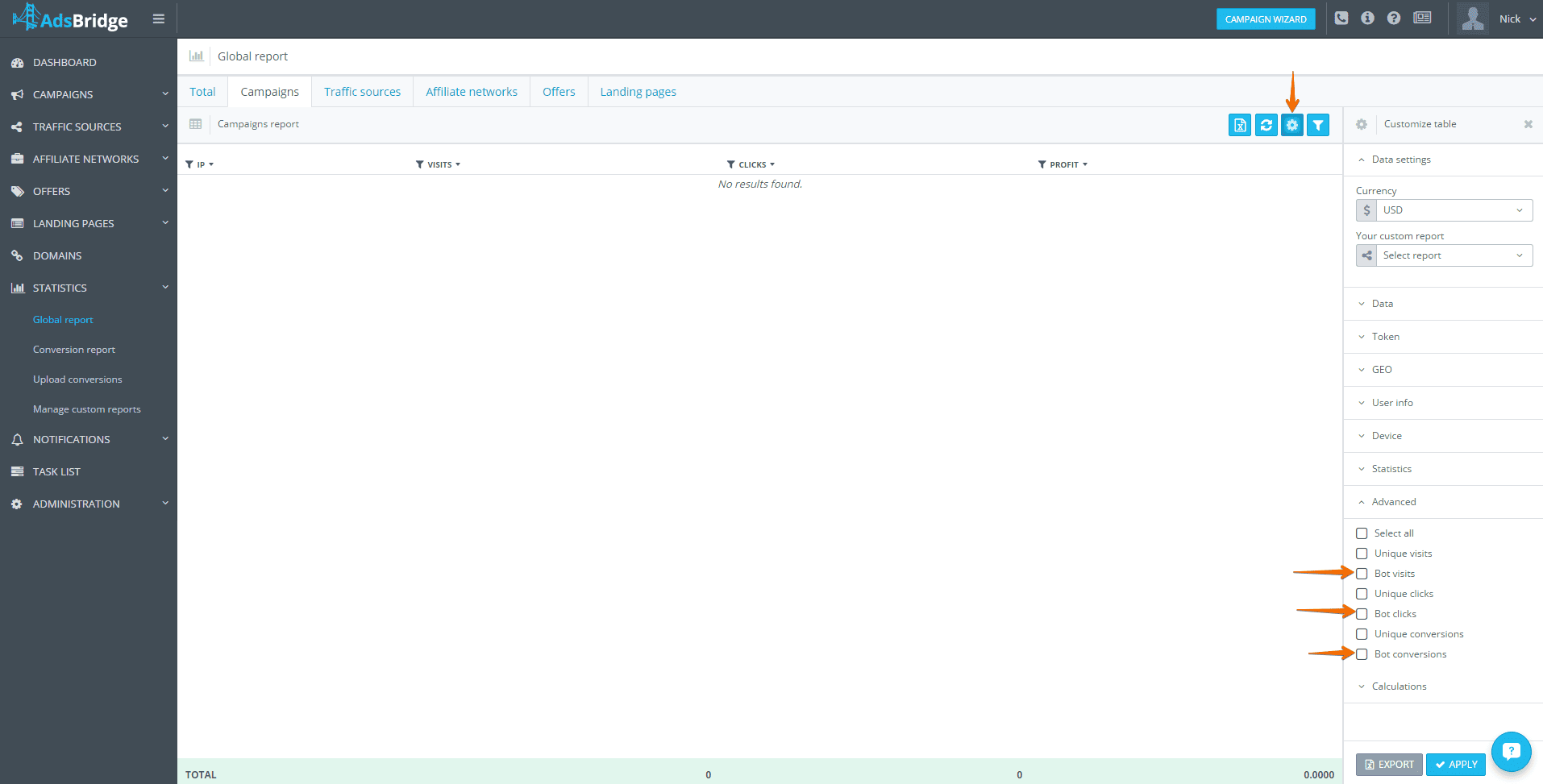Open Upload conversions link

click(x=77, y=380)
